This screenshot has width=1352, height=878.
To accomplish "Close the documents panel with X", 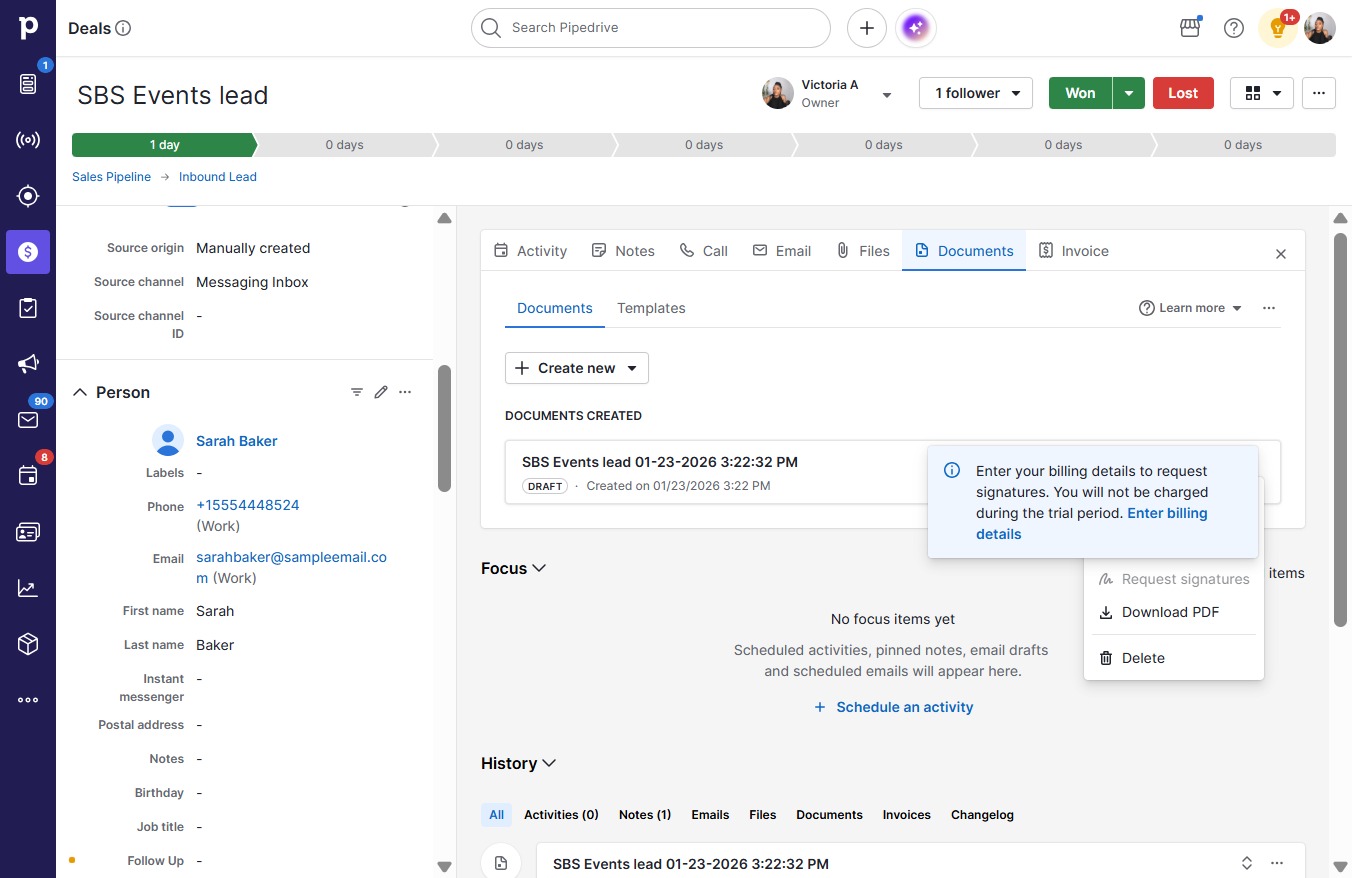I will click(1281, 254).
